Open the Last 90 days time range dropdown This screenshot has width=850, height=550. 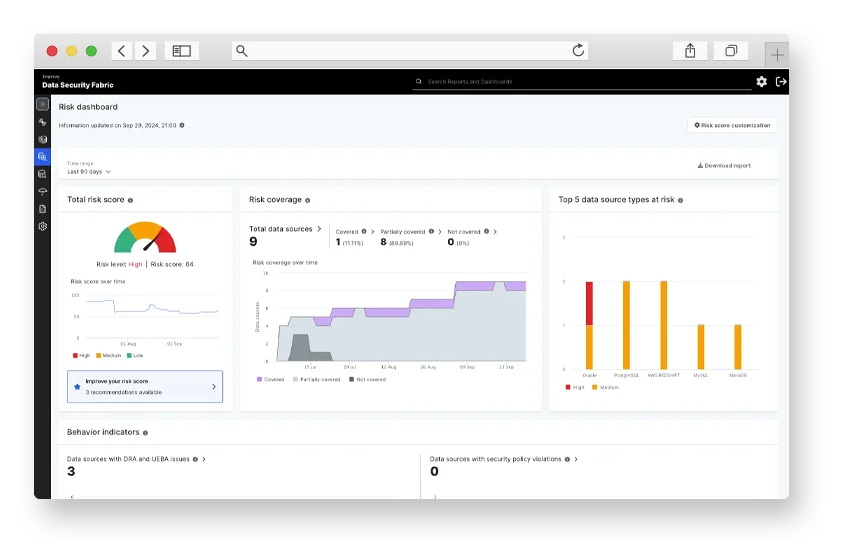[x=89, y=172]
